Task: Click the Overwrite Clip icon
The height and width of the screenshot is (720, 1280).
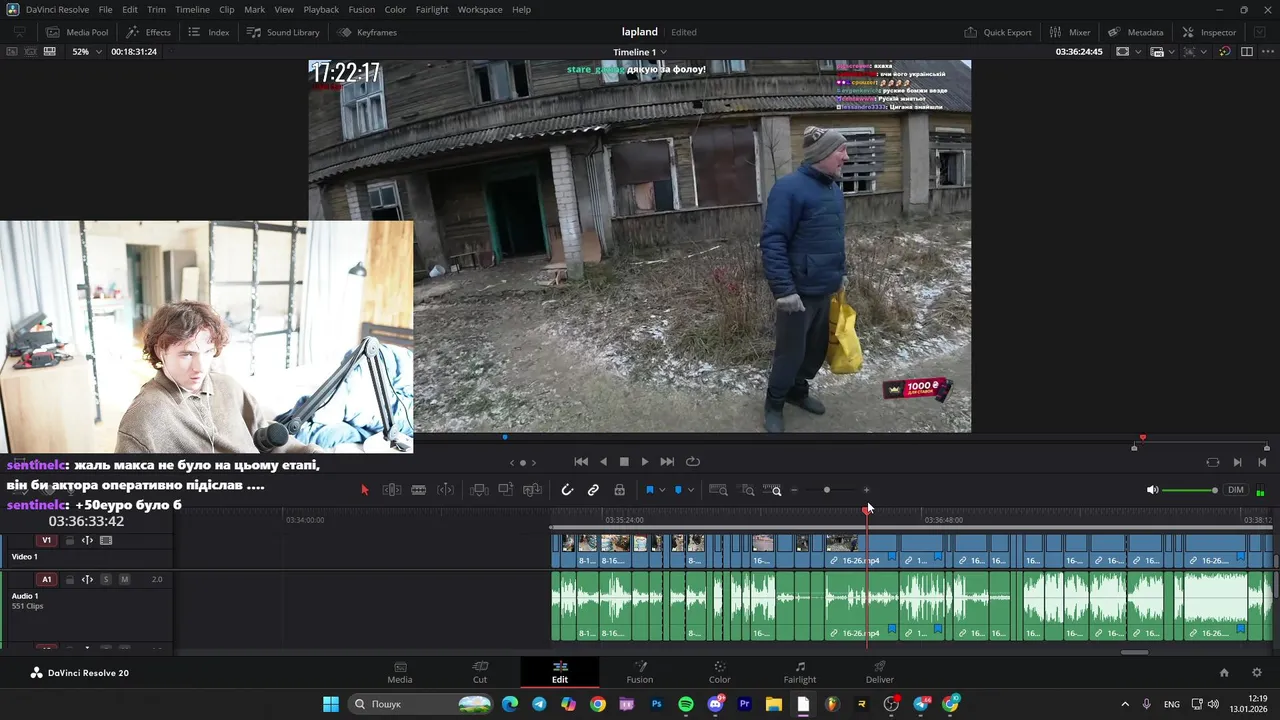Action: (506, 490)
